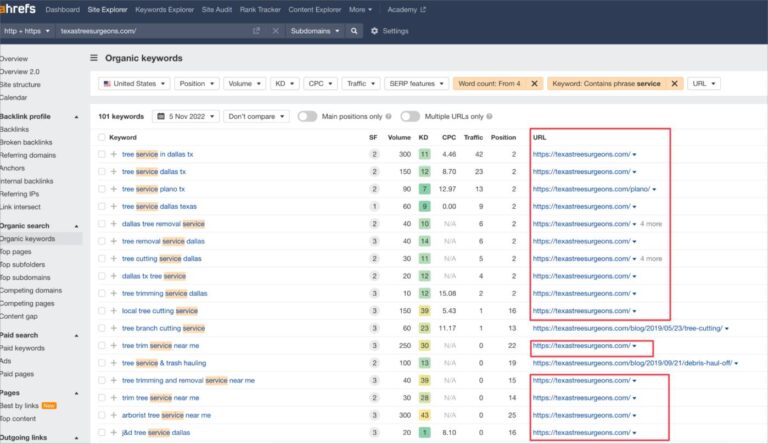The height and width of the screenshot is (444, 768).
Task: Open the debris-haul-off blog URL link
Action: click(x=632, y=363)
